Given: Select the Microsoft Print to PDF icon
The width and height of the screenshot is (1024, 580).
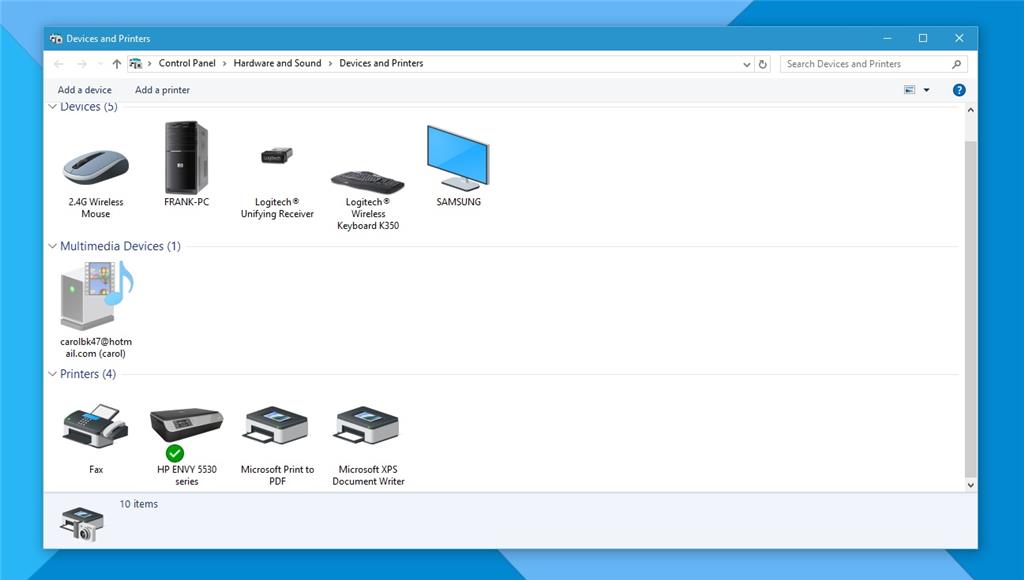Looking at the screenshot, I should tap(276, 425).
